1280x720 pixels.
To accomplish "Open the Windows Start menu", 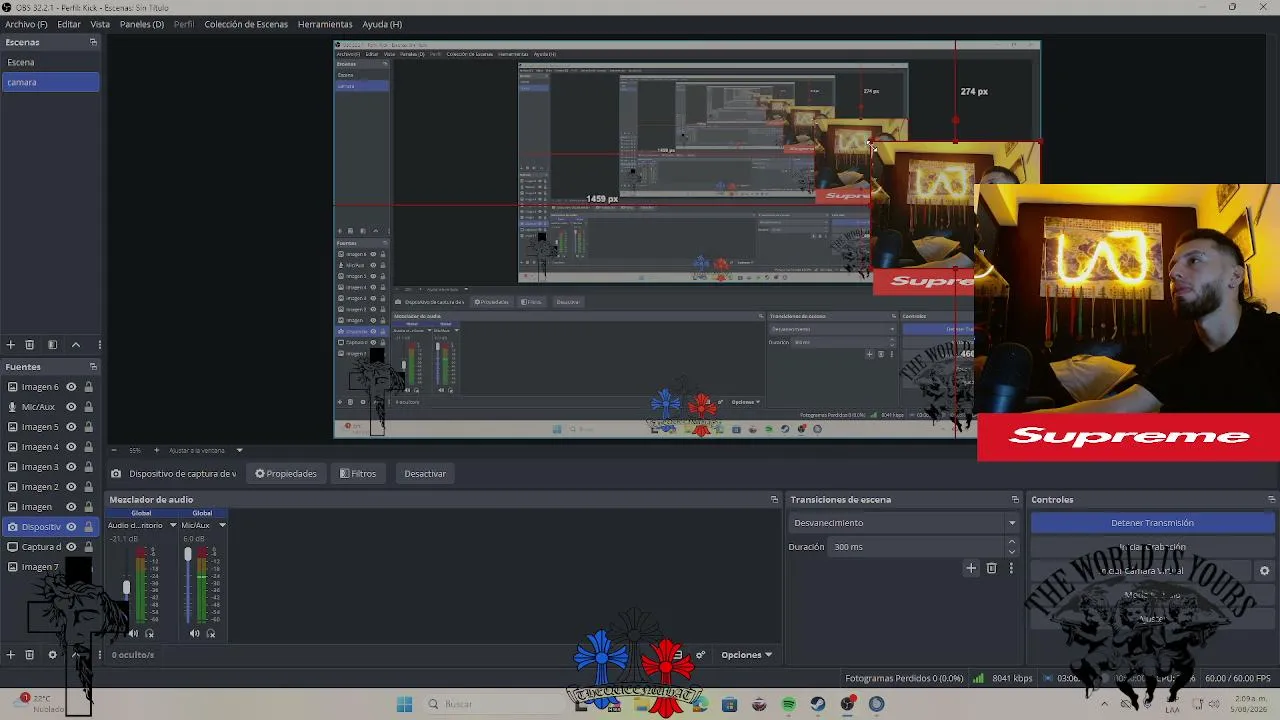I will pos(404,704).
